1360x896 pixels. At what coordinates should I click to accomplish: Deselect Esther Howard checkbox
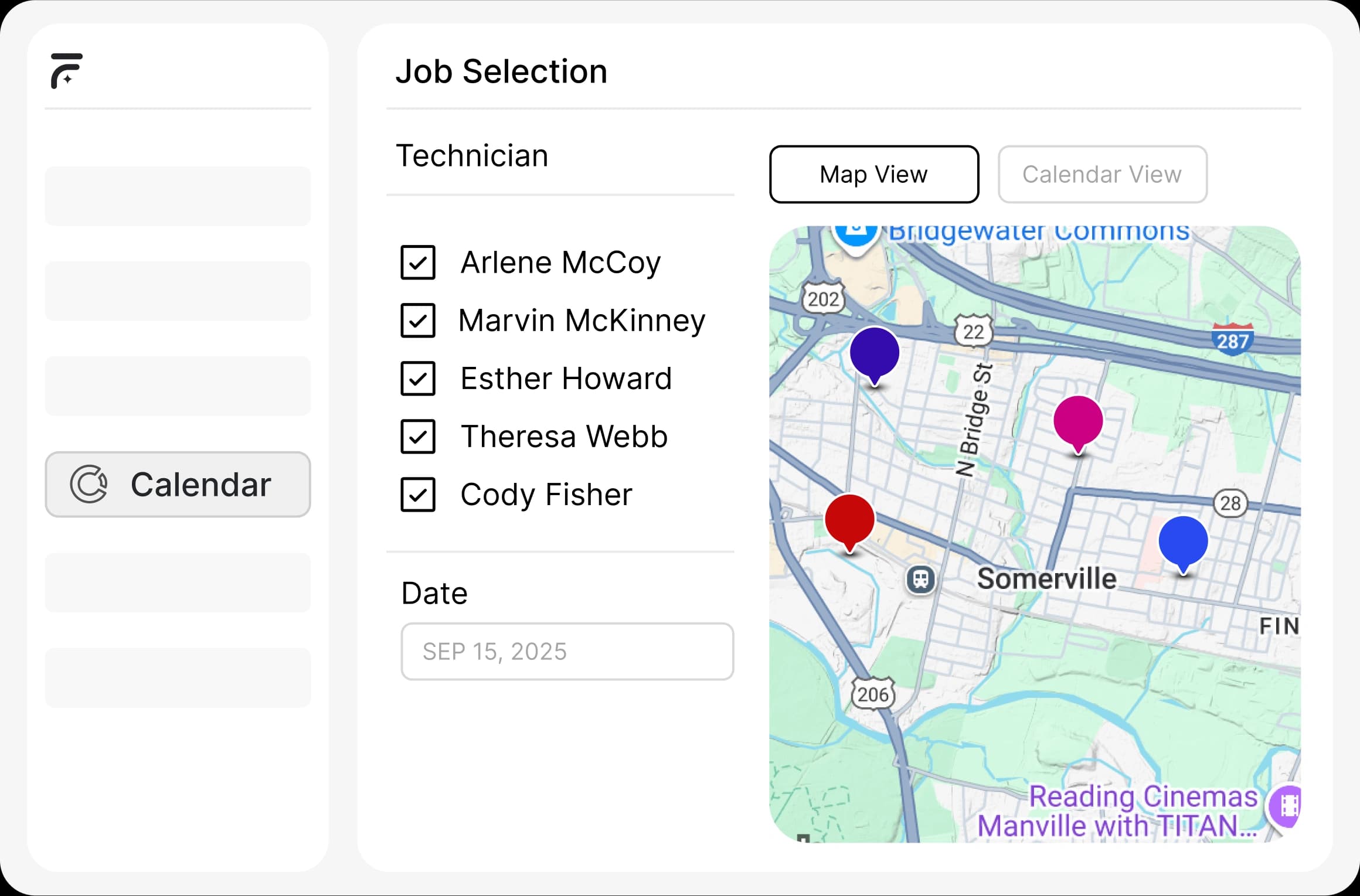418,379
